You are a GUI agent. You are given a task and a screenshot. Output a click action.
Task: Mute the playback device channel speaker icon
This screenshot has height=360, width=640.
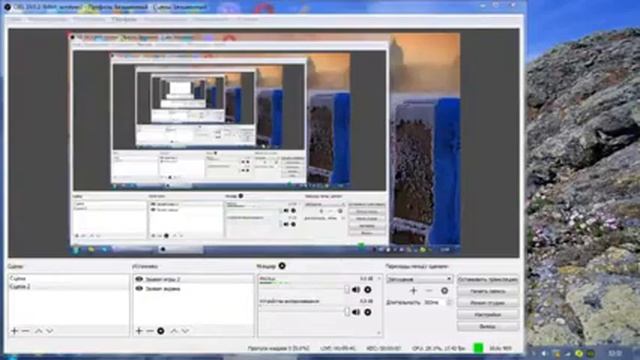(x=356, y=312)
